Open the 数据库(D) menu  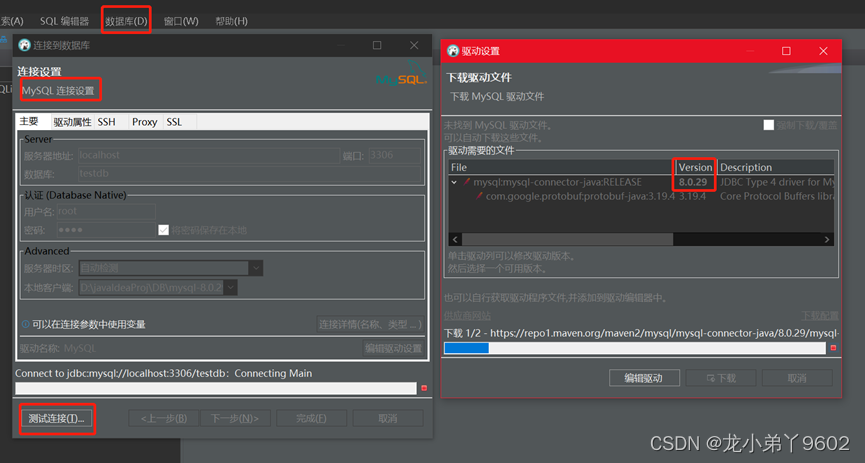(126, 21)
